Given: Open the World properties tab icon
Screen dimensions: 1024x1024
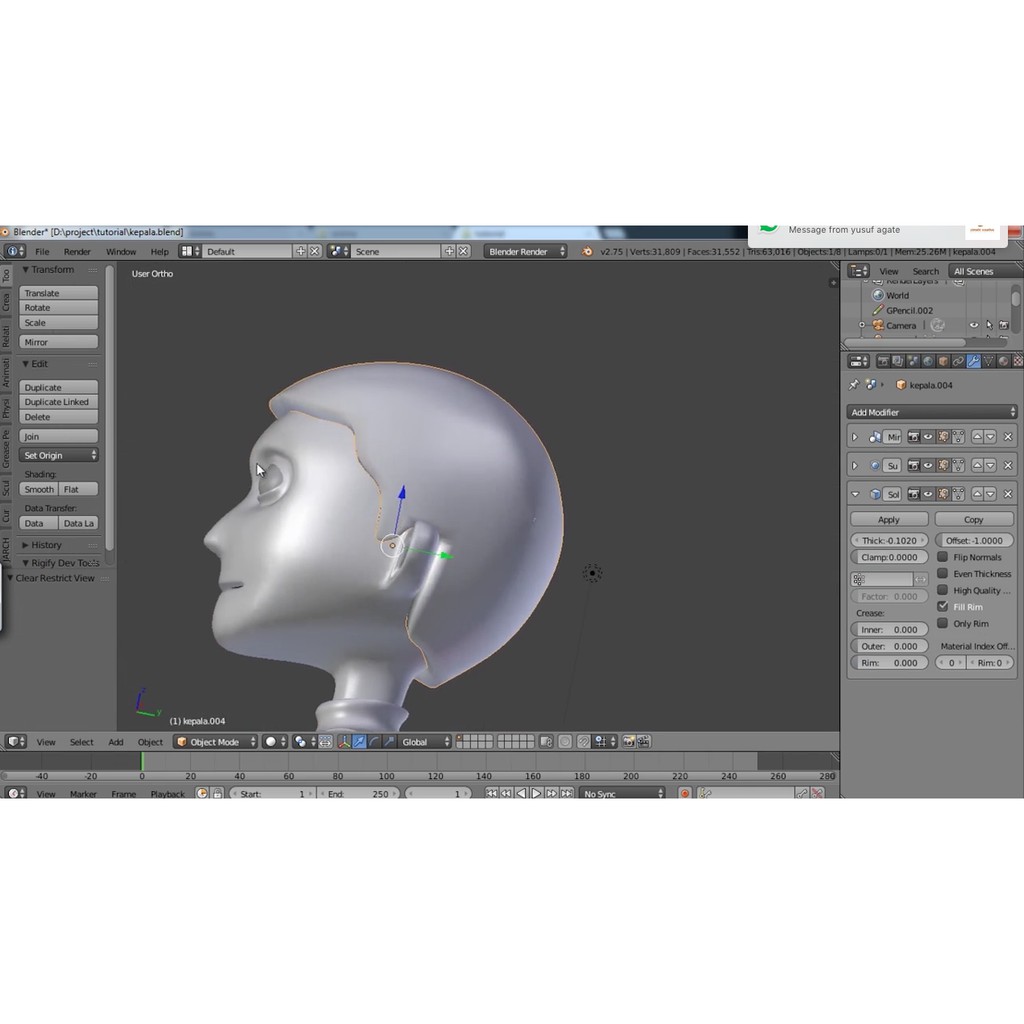Looking at the screenshot, I should point(927,361).
